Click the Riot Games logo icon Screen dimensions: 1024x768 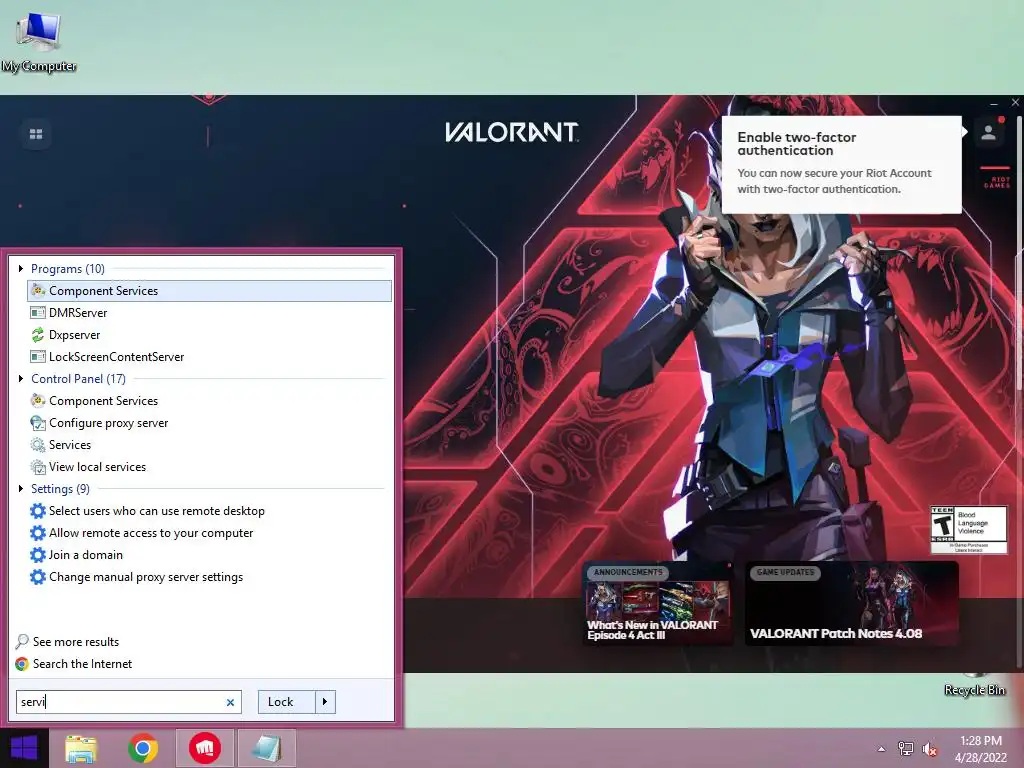[997, 178]
